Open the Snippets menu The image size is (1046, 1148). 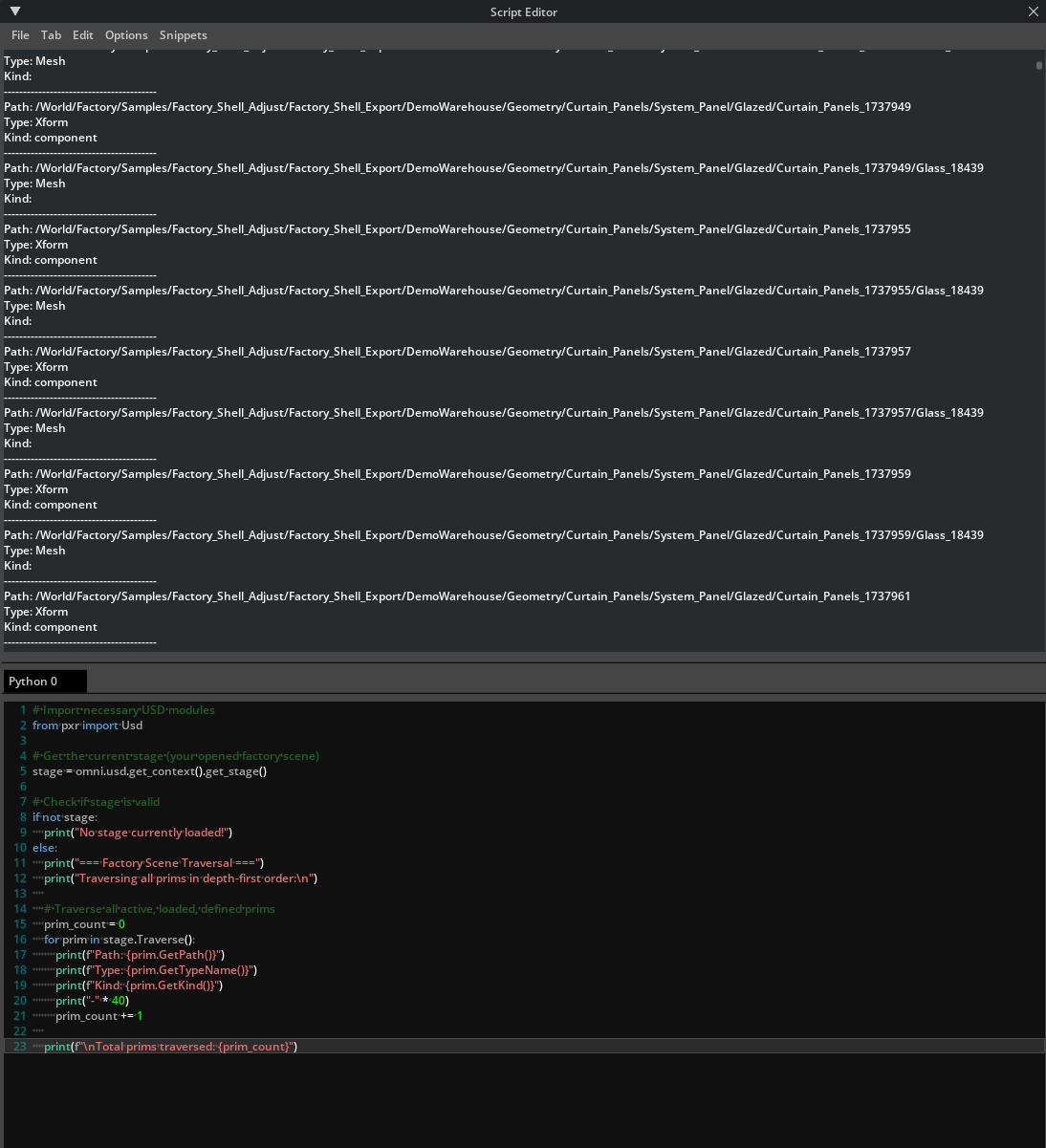(x=183, y=35)
